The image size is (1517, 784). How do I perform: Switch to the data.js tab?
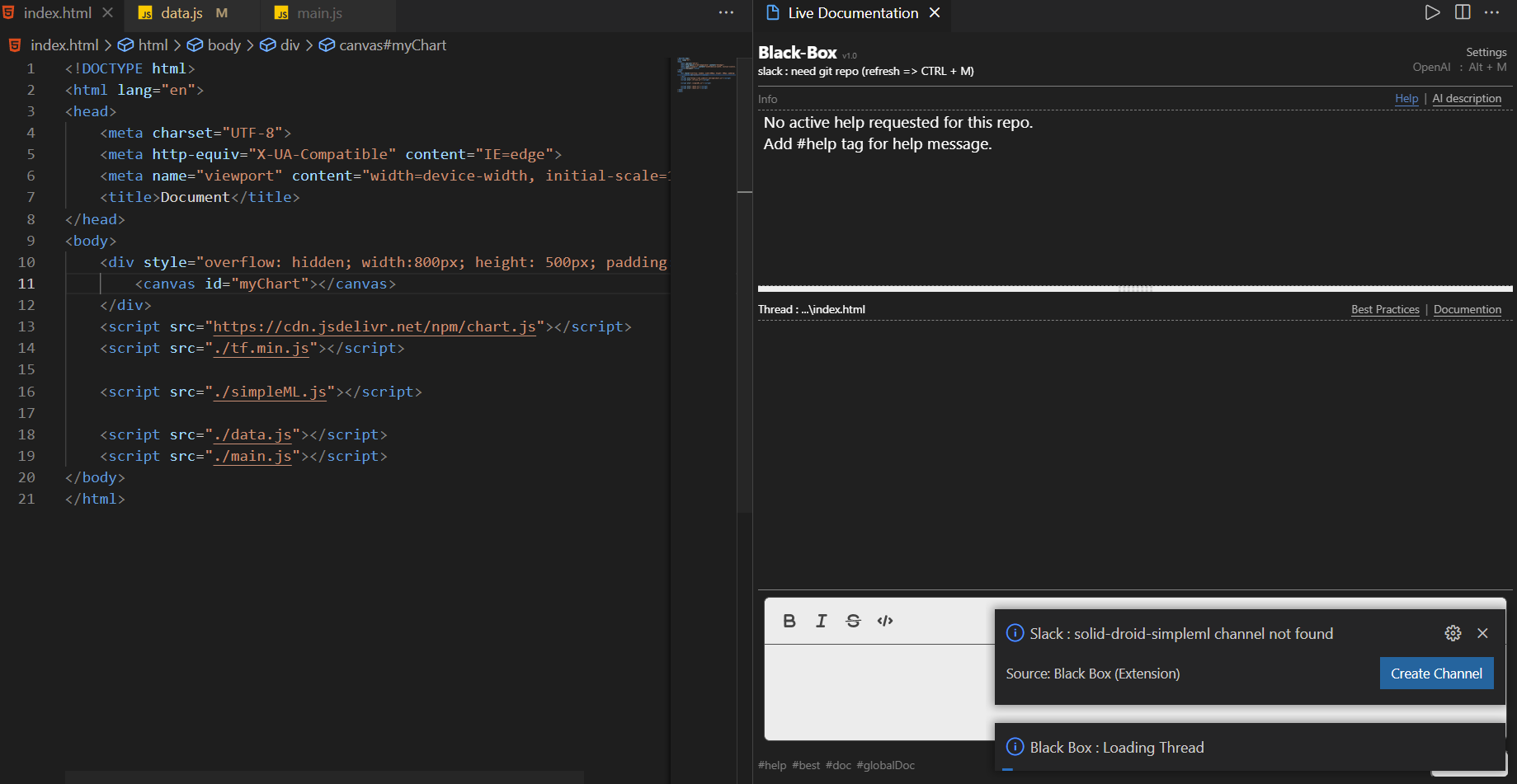181,13
